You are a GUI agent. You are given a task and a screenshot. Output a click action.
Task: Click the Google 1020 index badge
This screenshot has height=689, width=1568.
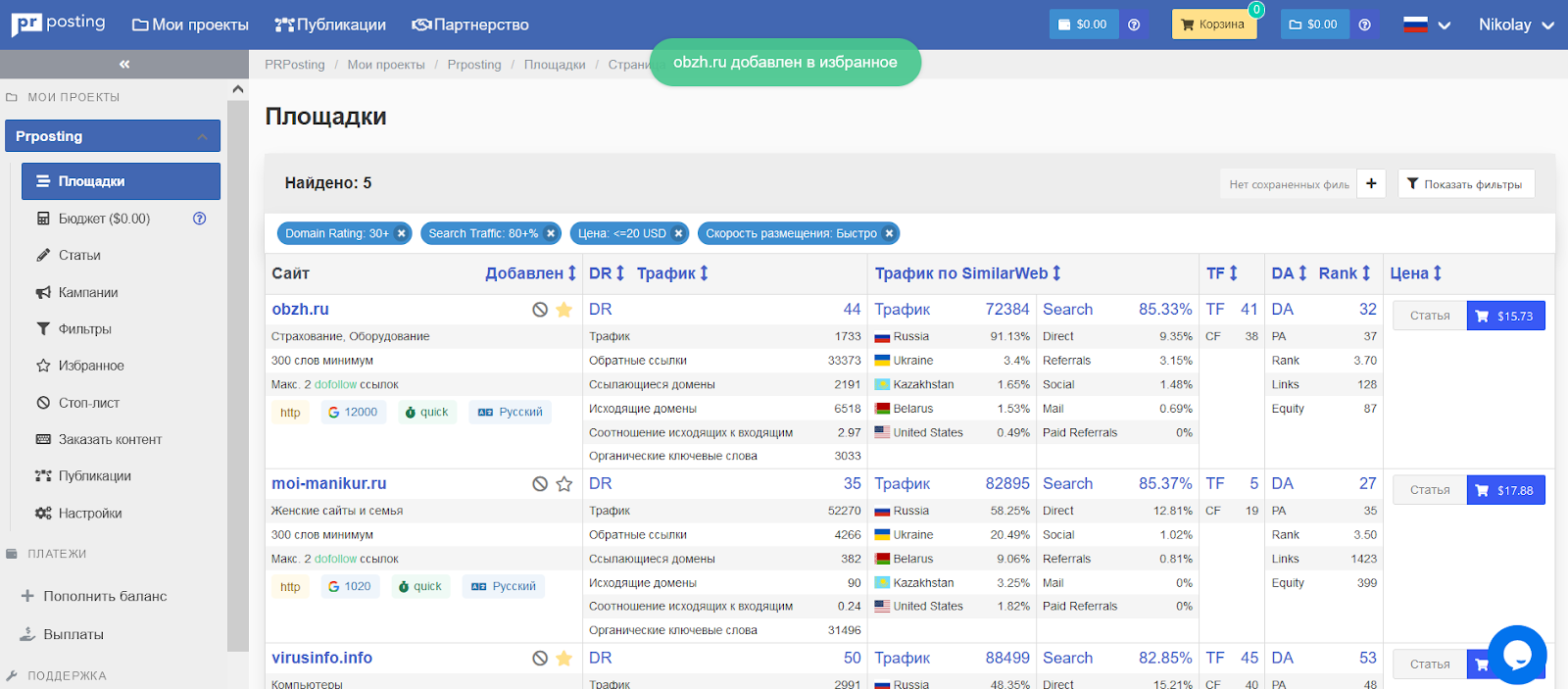(x=350, y=587)
